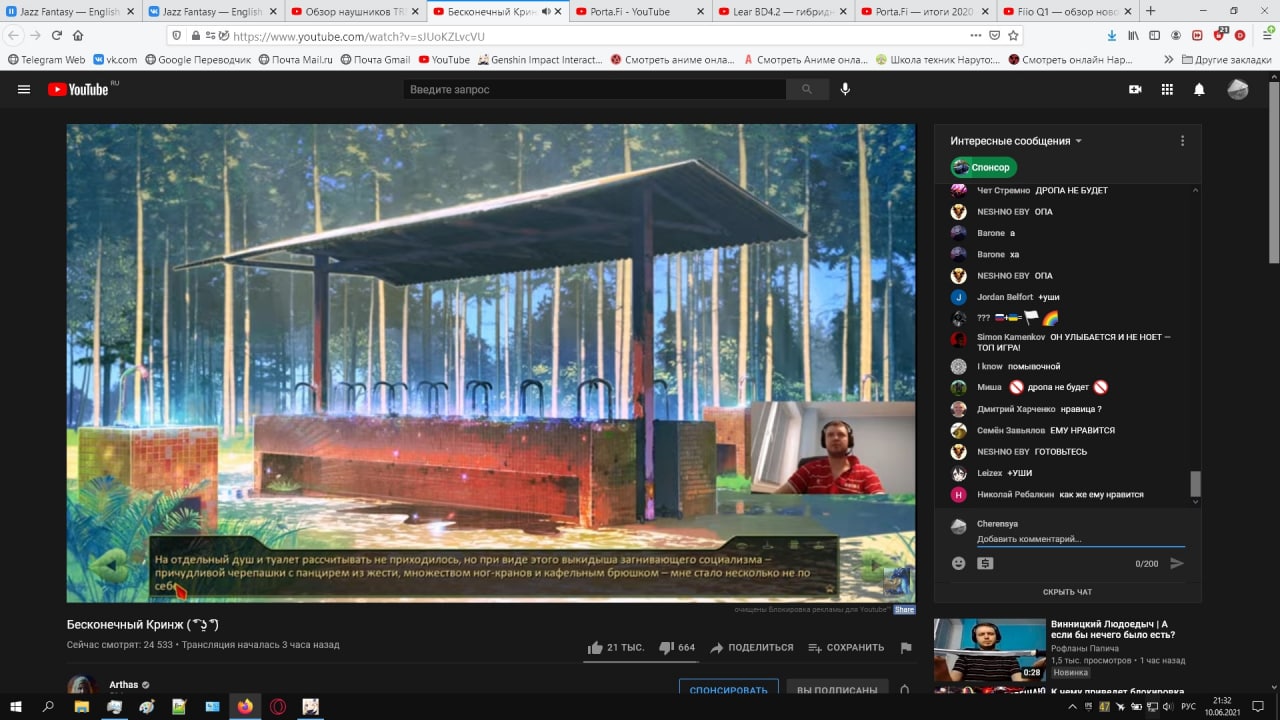Image resolution: width=1280 pixels, height=720 pixels.
Task: Report the video with the flag icon
Action: pos(906,647)
